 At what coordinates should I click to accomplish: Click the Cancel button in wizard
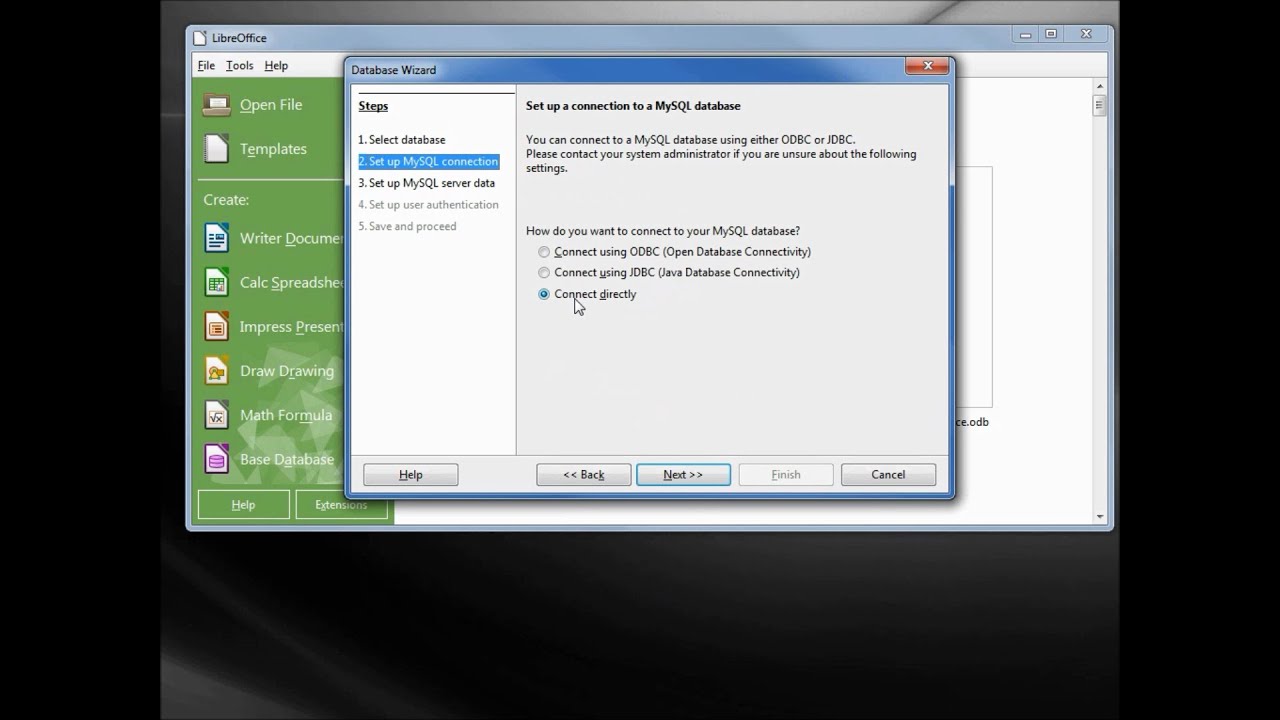click(x=888, y=475)
